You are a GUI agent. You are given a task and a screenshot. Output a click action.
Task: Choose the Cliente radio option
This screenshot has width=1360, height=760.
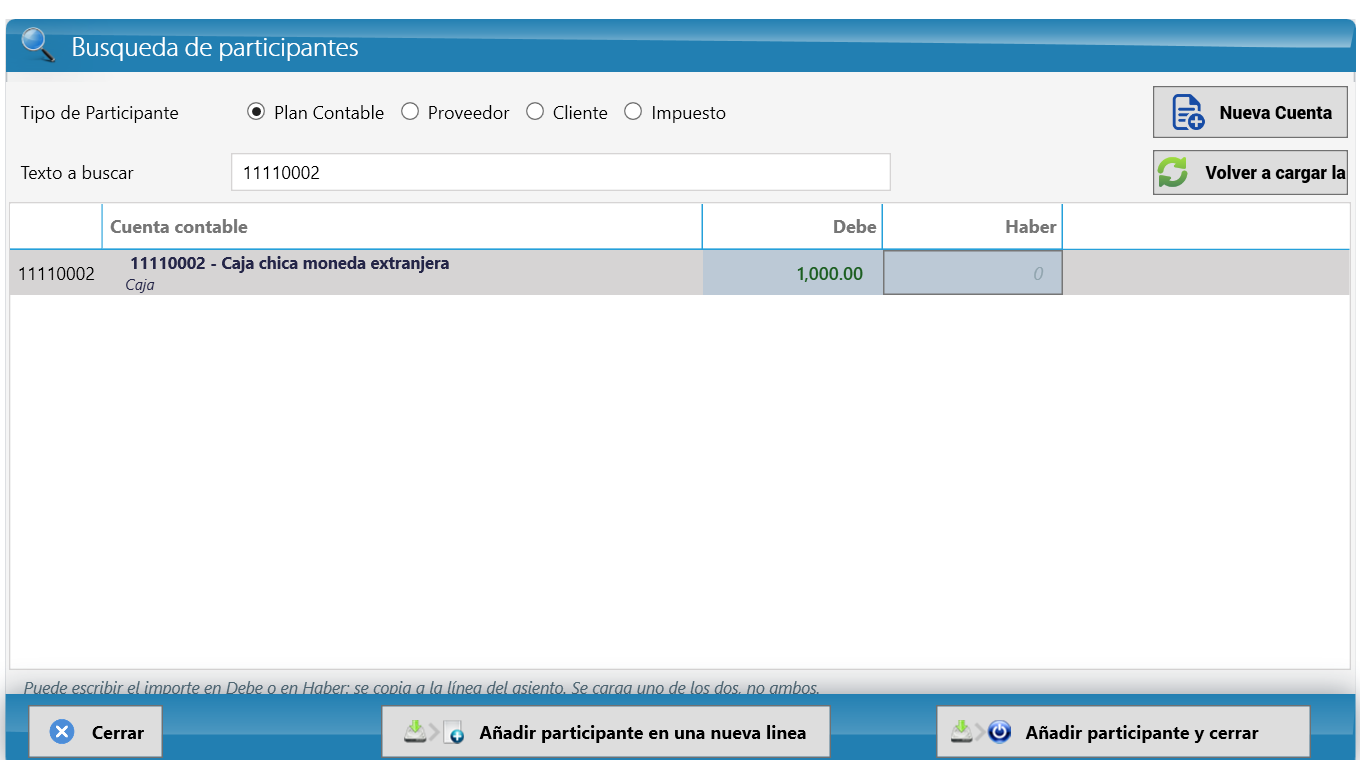535,112
